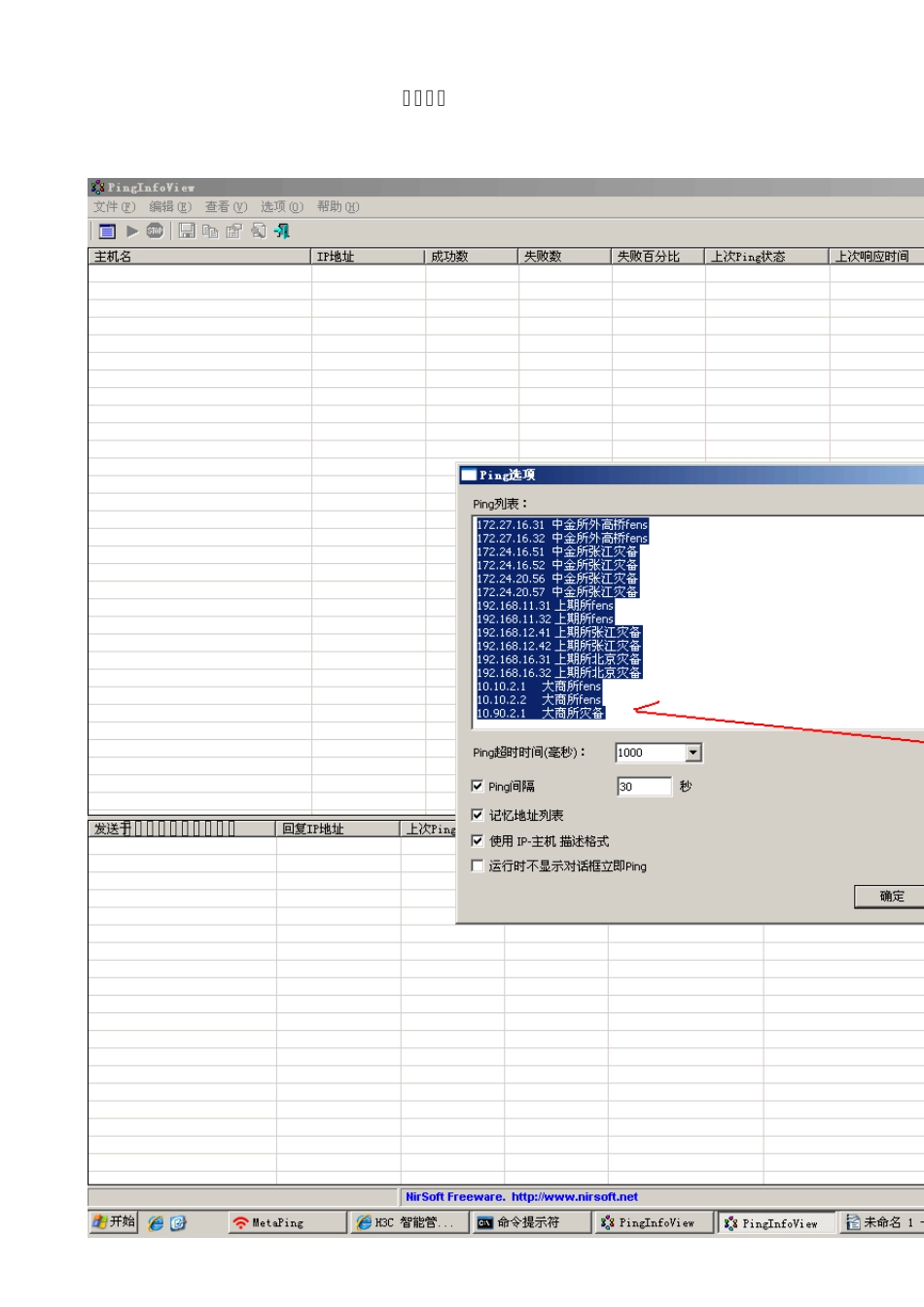The height and width of the screenshot is (1307, 924).
Task: Open the 文件(F) menu
Action: click(114, 207)
